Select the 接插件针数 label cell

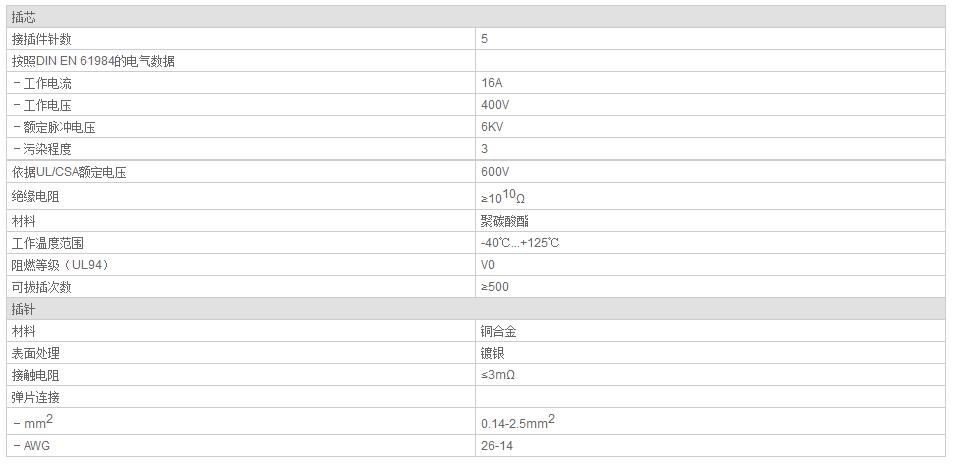click(42, 39)
